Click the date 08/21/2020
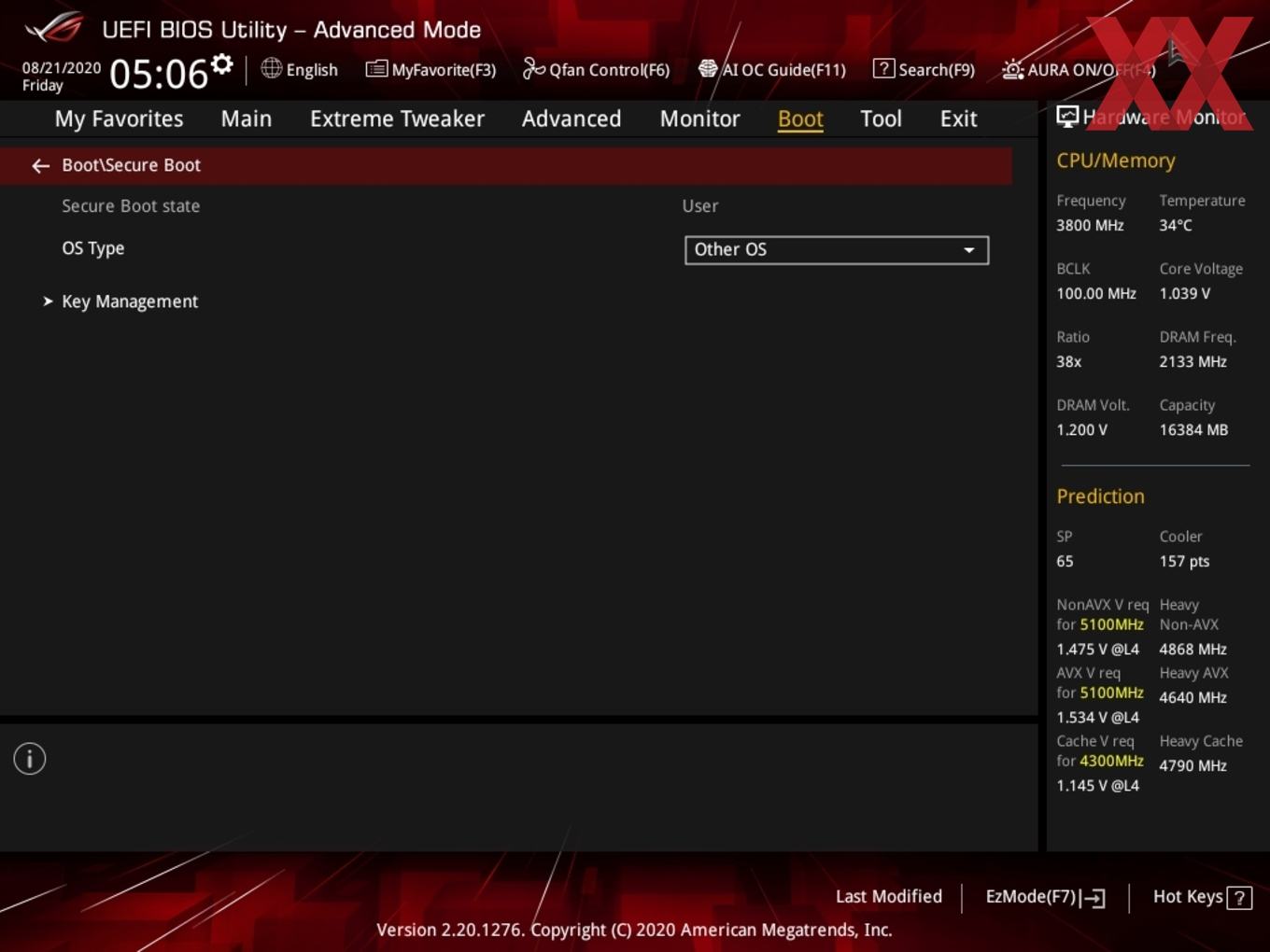Image resolution: width=1270 pixels, height=952 pixels. point(62,68)
